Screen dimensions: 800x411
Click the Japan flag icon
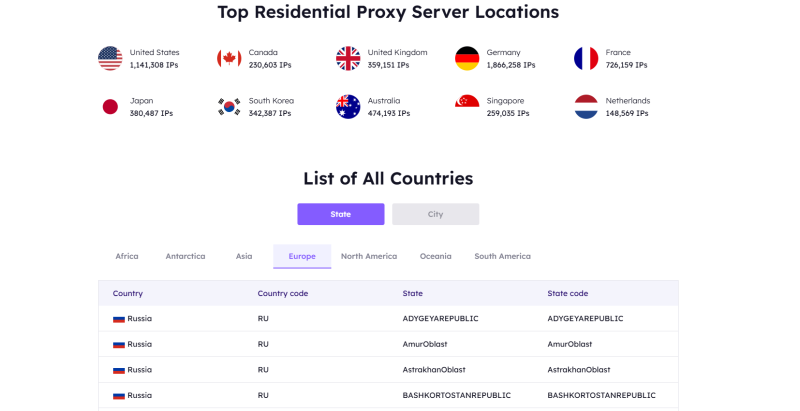click(x=110, y=107)
